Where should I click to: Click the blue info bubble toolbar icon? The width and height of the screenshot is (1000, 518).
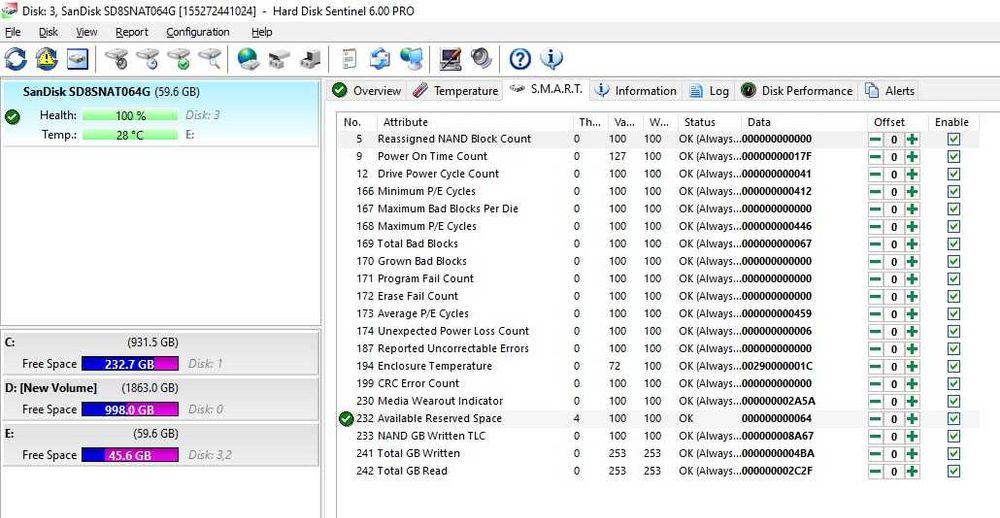click(x=551, y=59)
